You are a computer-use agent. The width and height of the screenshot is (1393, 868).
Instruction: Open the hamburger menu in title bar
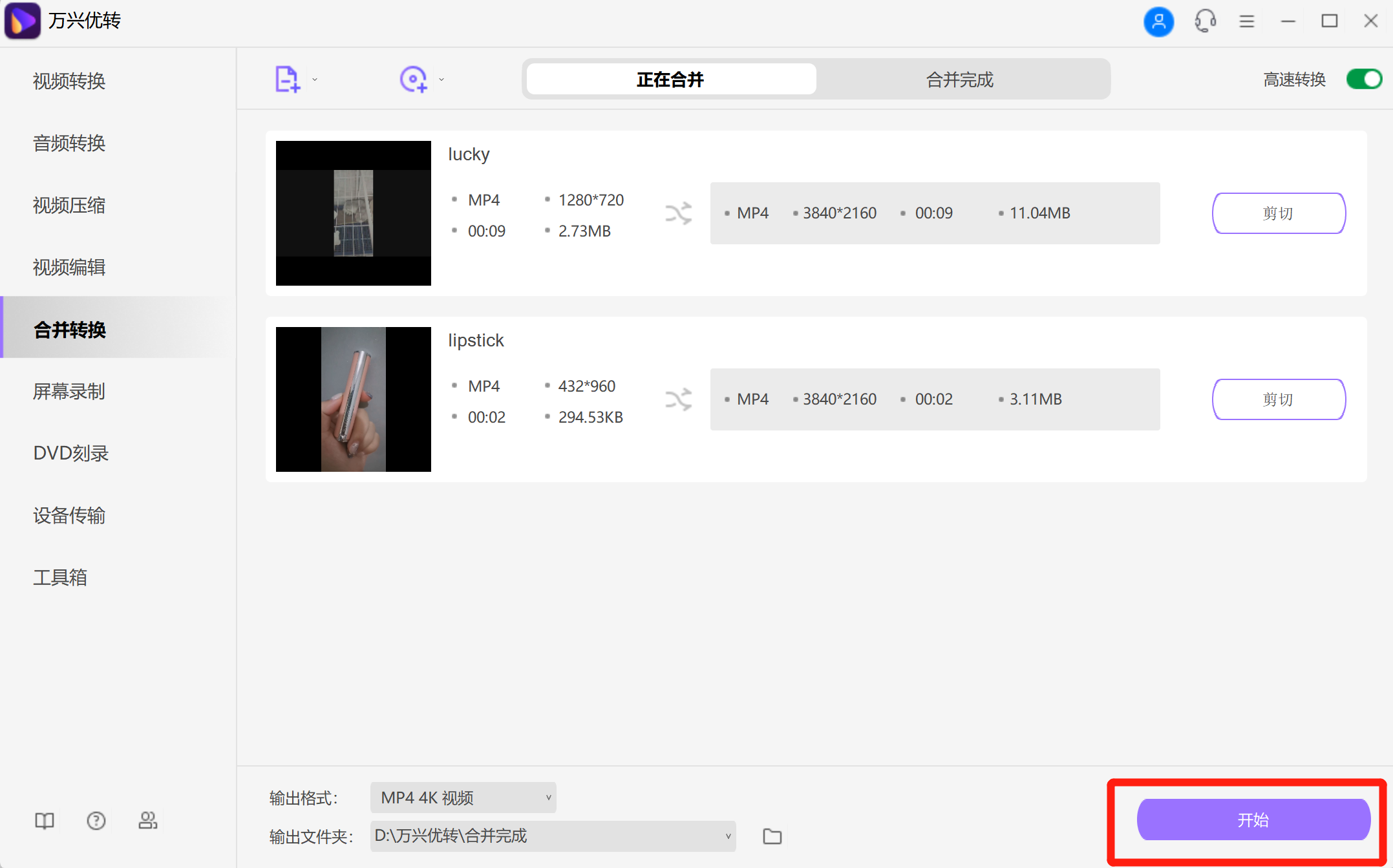pyautogui.click(x=1246, y=21)
